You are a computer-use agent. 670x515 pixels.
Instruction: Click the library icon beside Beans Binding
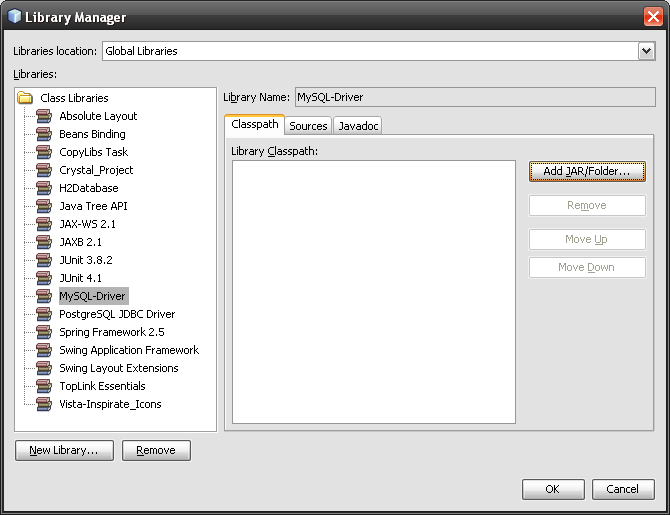44,134
